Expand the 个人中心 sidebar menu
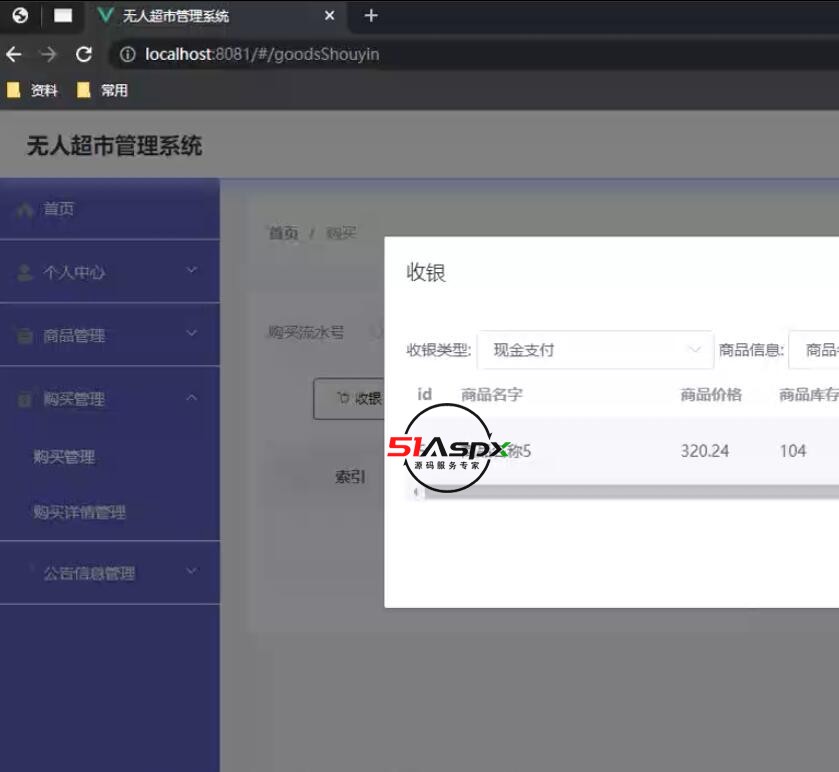Image resolution: width=839 pixels, height=772 pixels. click(109, 272)
